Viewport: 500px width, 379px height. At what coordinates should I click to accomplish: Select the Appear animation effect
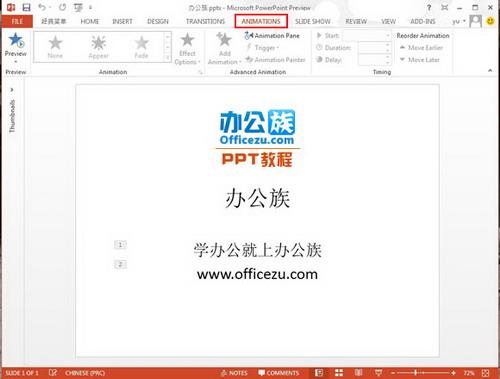pyautogui.click(x=98, y=47)
